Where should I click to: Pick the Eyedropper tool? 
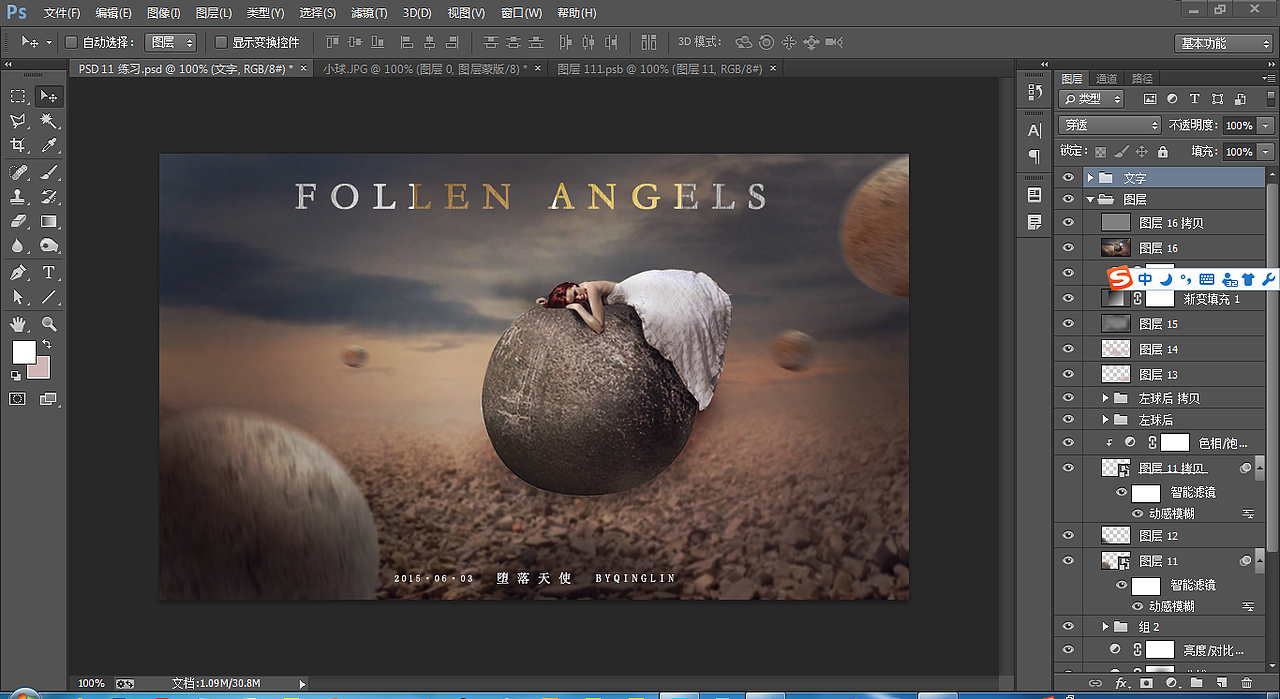[x=48, y=146]
